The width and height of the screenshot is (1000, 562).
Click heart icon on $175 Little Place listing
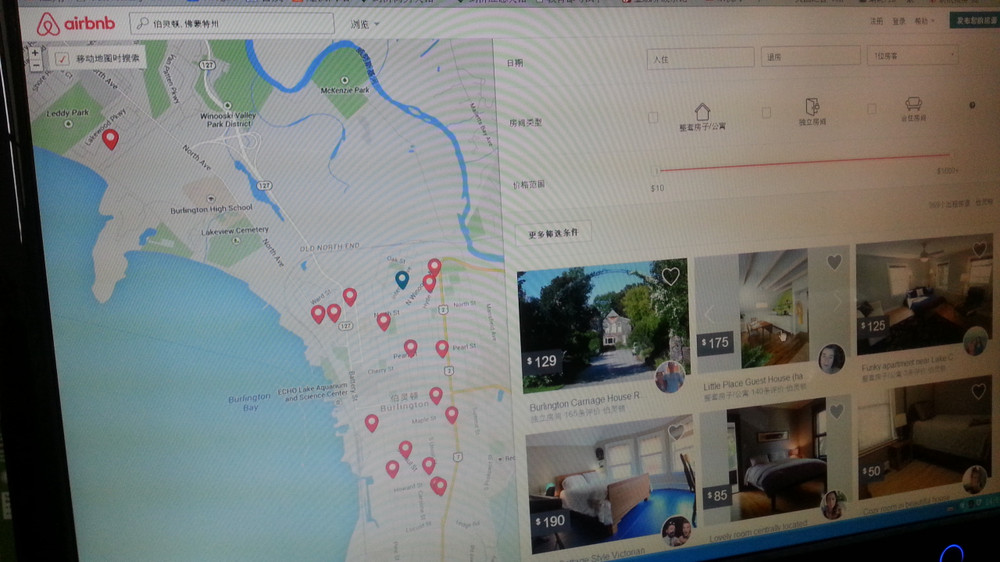833,262
